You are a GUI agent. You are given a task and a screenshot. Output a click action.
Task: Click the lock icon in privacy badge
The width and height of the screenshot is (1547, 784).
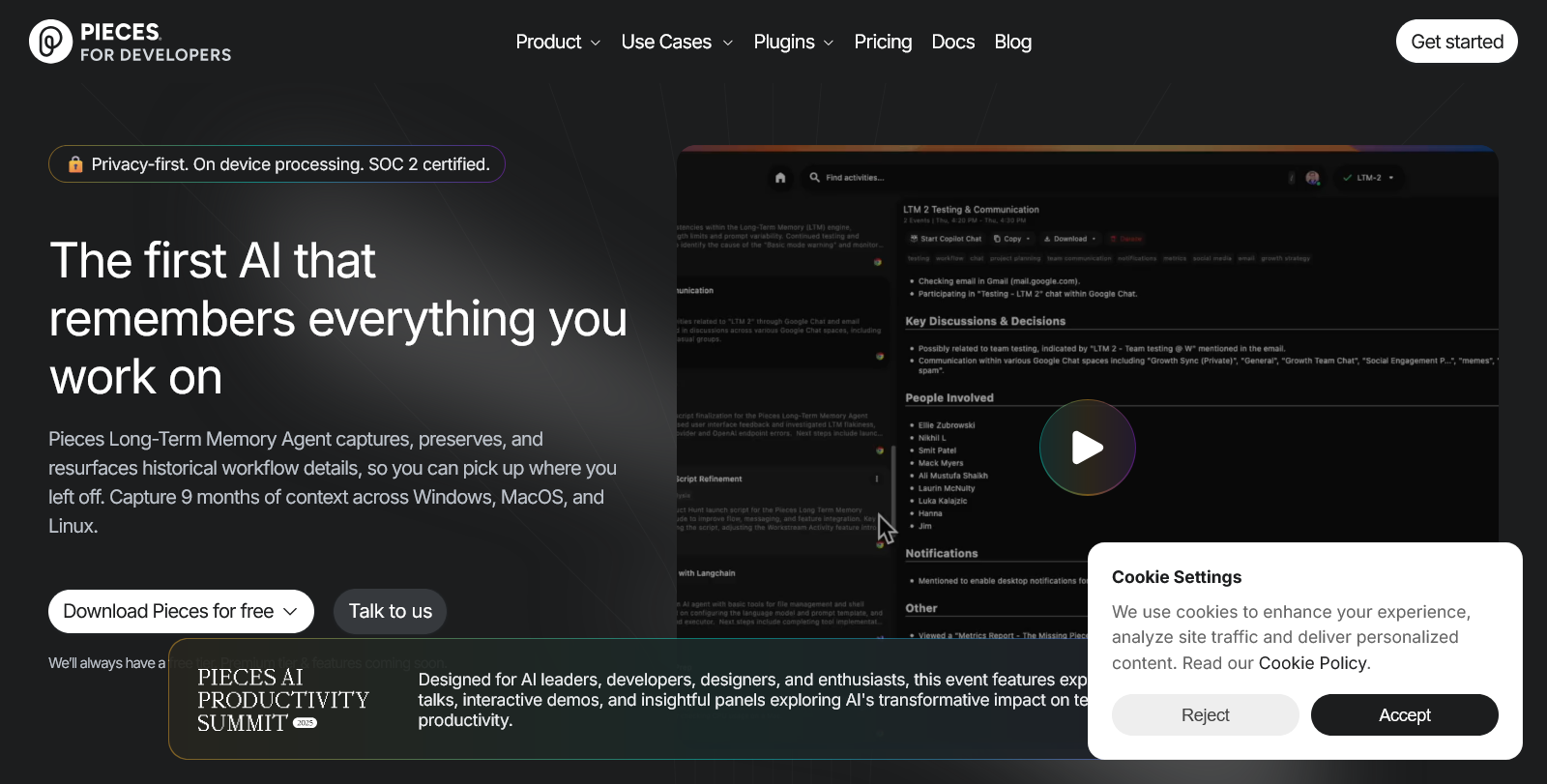pos(75,164)
